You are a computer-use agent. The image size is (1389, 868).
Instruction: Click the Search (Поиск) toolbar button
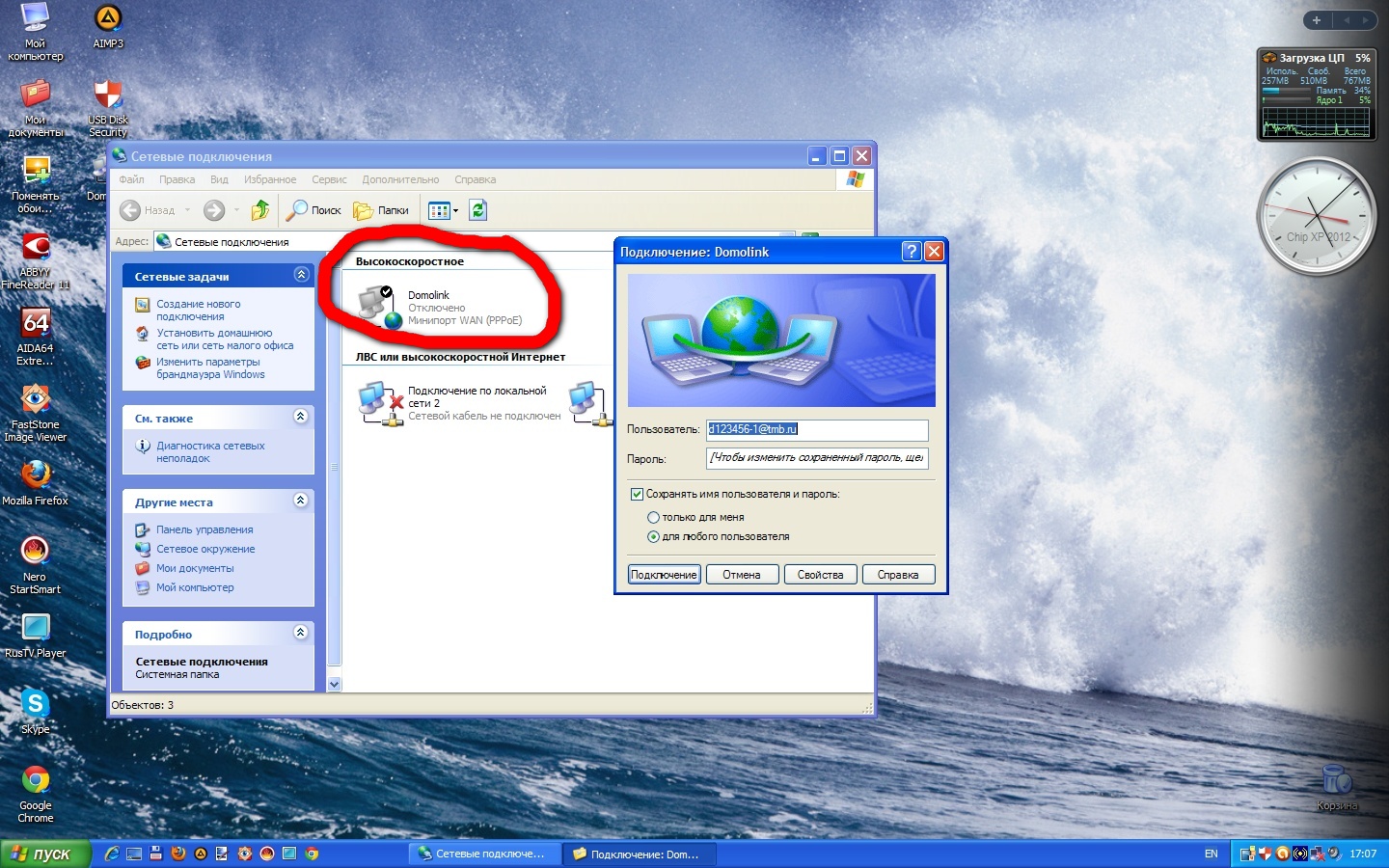click(314, 210)
